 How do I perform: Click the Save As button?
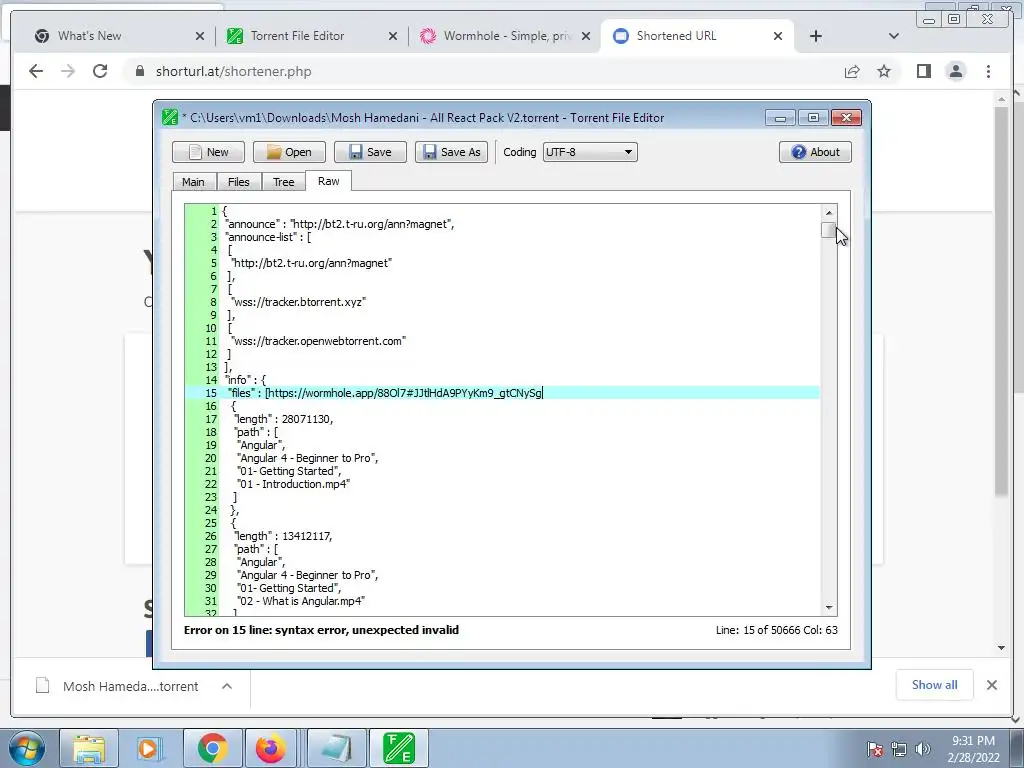coord(451,152)
